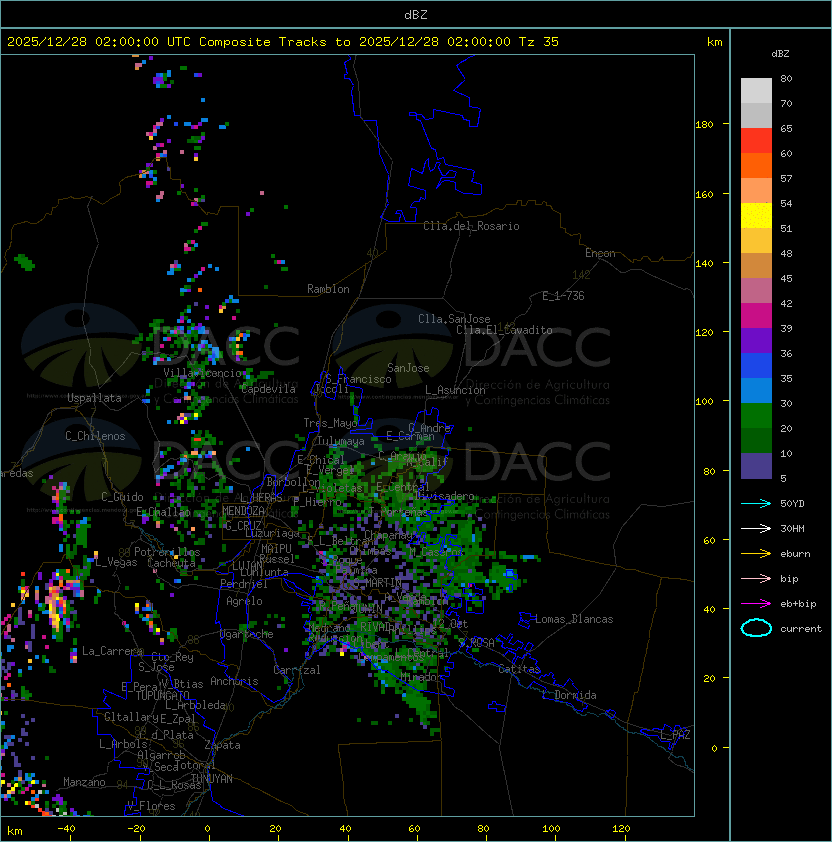This screenshot has width=832, height=842.
Task: Click the TUPUNGATO label
Action: (x=162, y=696)
